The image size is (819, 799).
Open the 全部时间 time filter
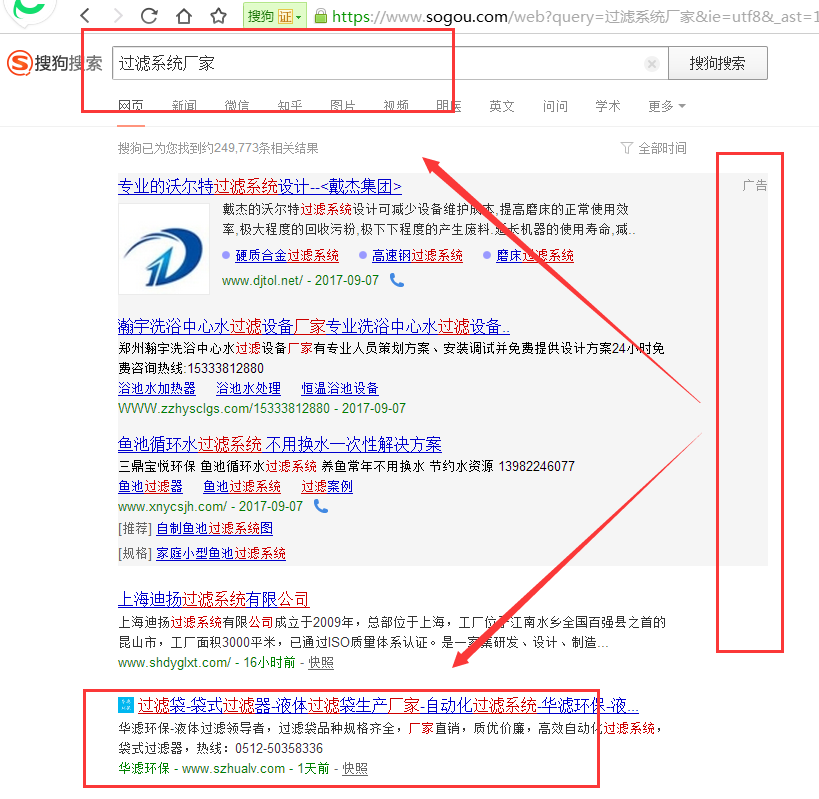point(654,148)
